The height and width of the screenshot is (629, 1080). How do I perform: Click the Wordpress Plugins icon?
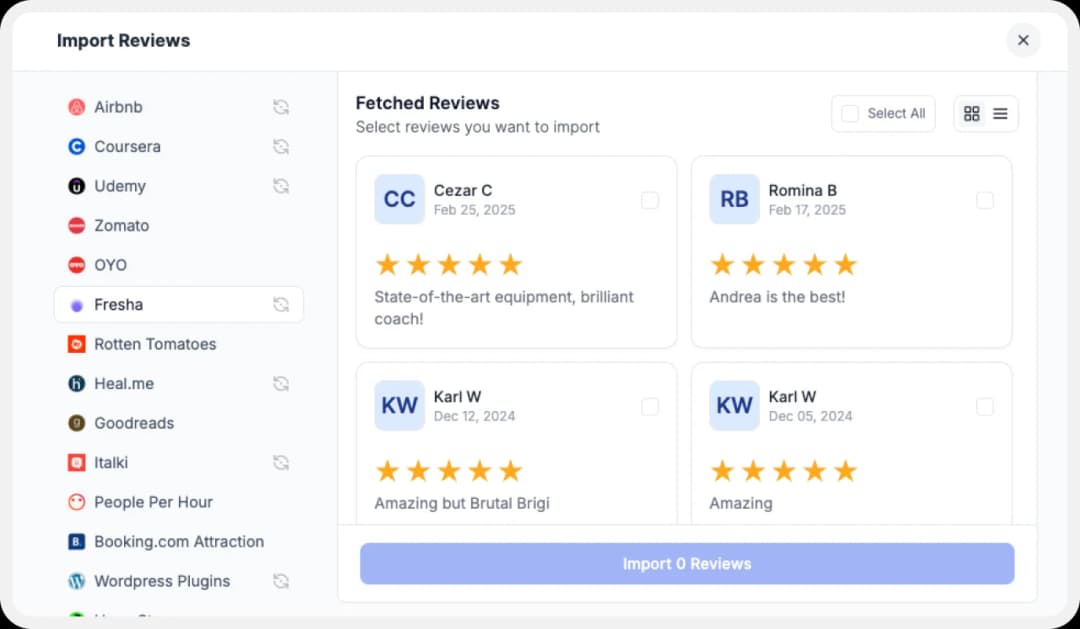click(x=72, y=581)
